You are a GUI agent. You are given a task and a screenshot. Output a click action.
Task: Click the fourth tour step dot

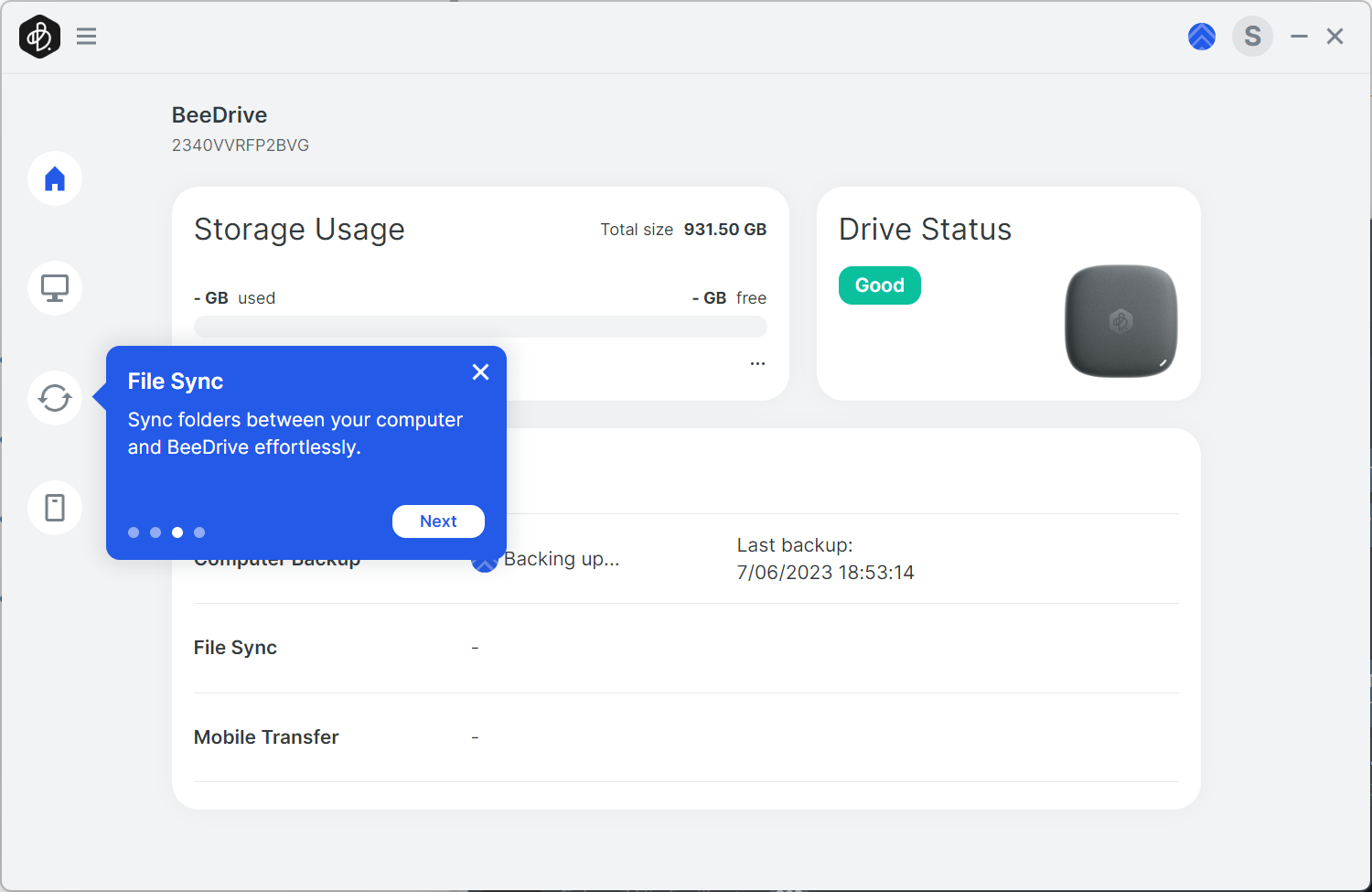pos(199,532)
